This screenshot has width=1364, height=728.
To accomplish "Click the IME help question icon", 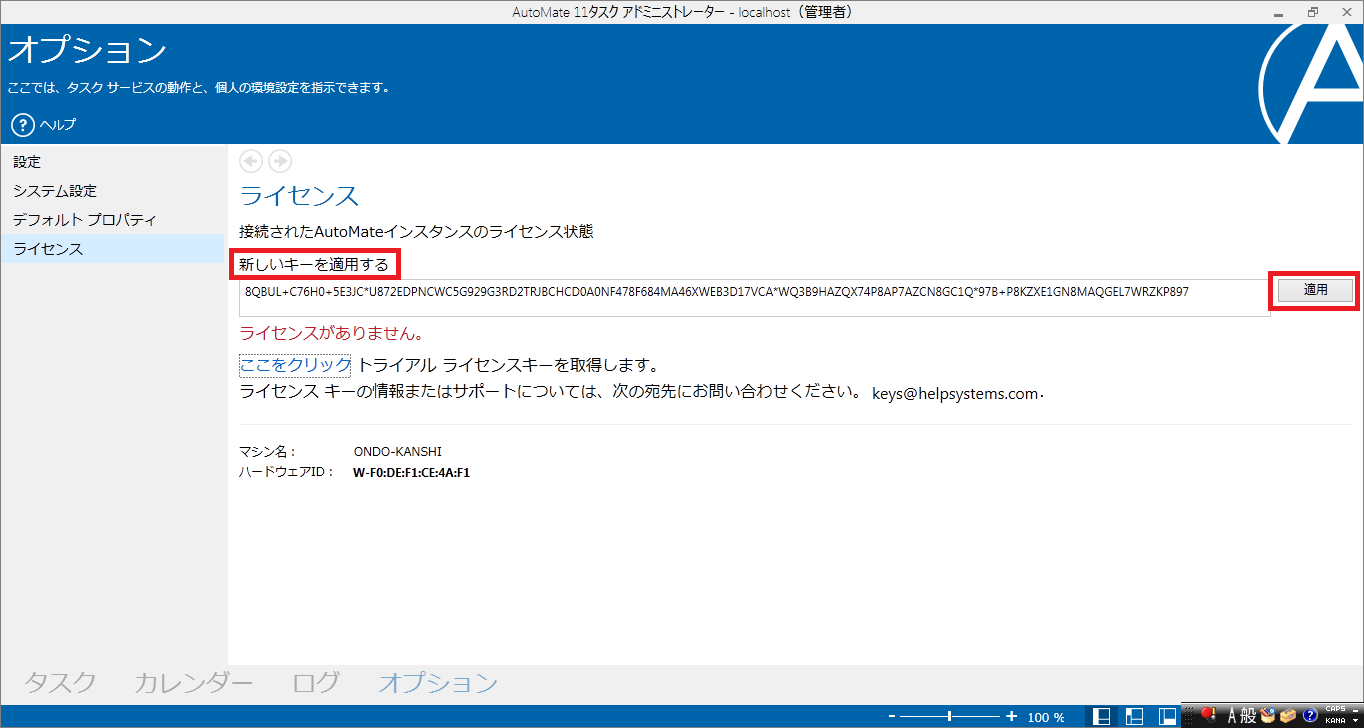I will coord(1310,716).
